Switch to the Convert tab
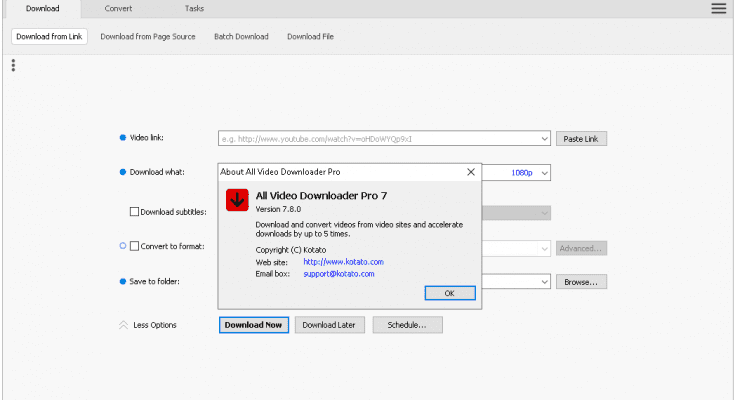735x400 pixels. click(x=118, y=8)
